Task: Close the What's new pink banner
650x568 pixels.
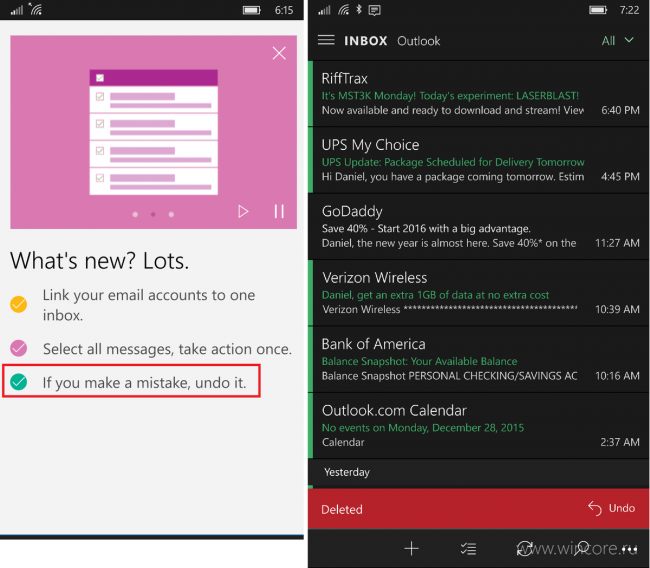Action: [x=279, y=53]
